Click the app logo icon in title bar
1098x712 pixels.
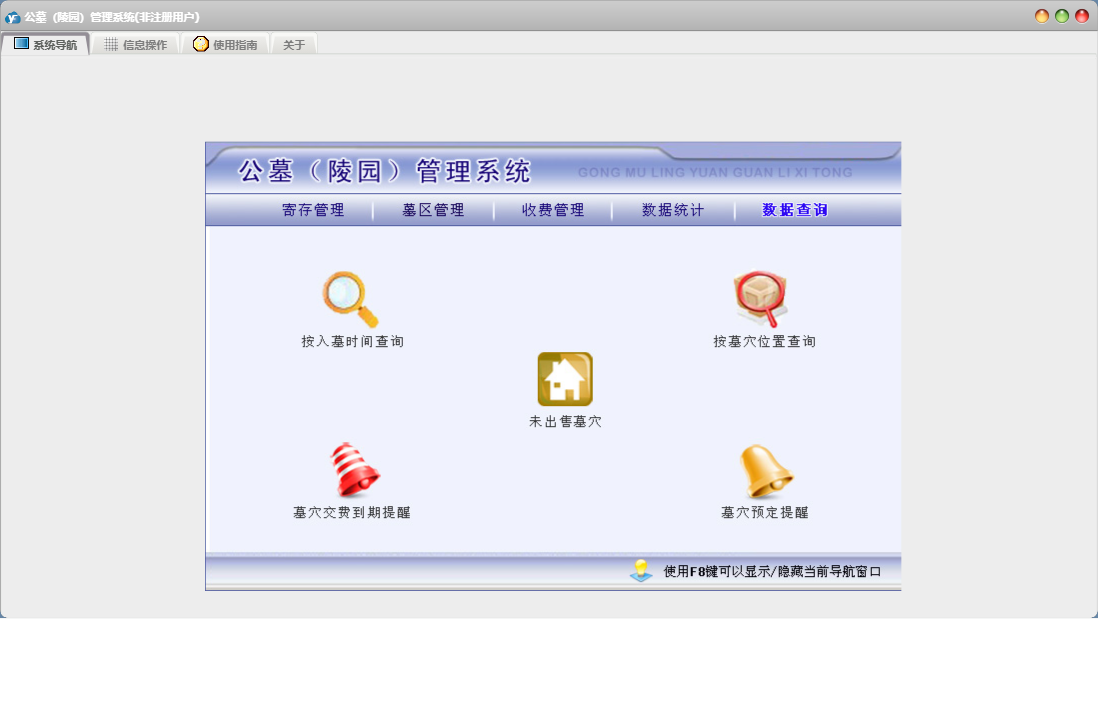click(13, 17)
